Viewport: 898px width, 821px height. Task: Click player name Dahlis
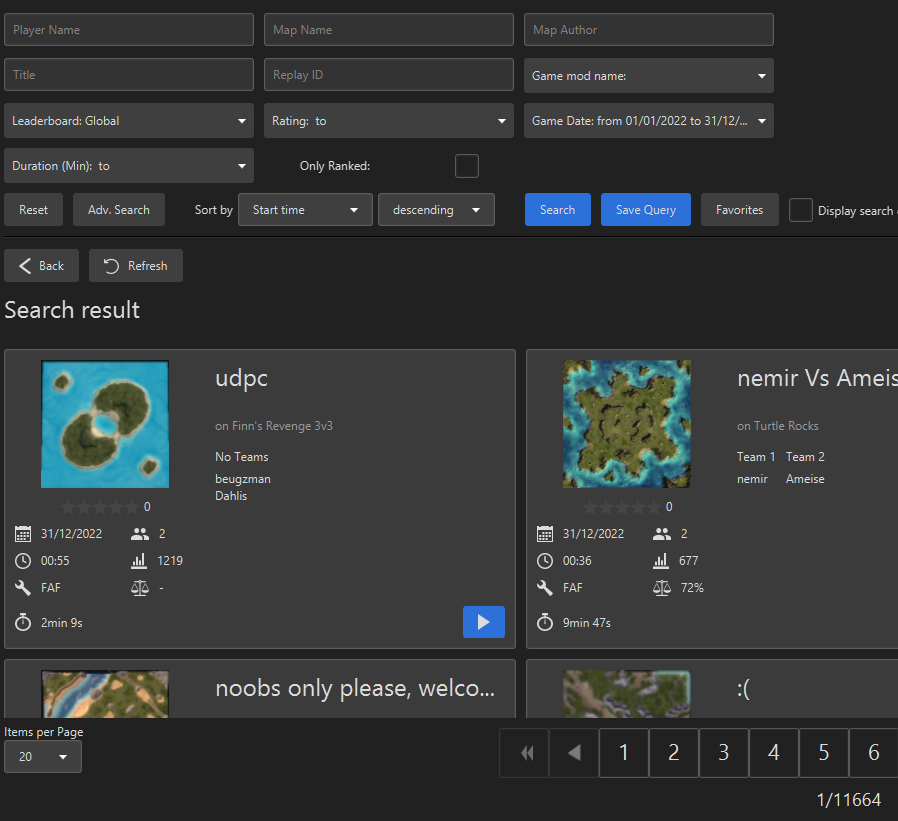[231, 496]
